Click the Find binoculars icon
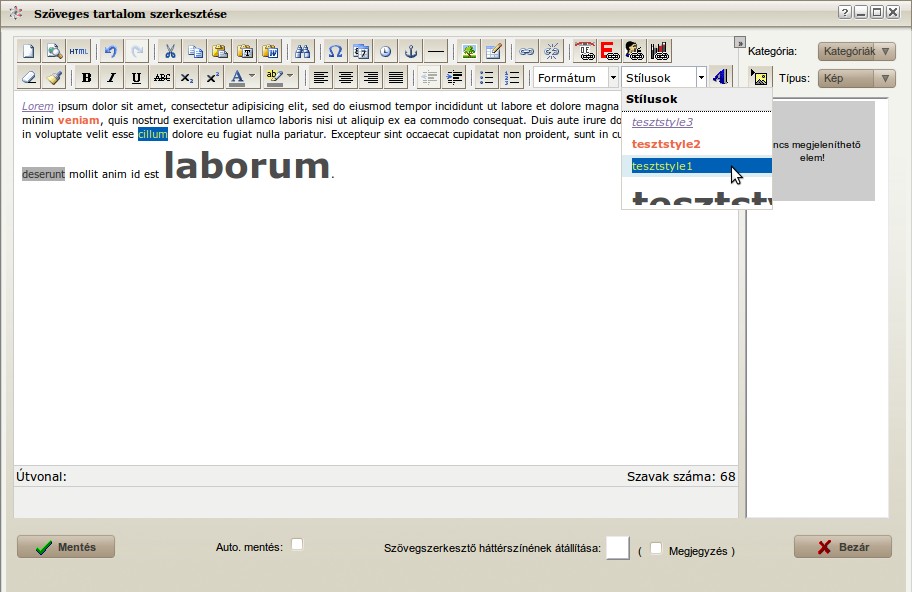 (301, 51)
